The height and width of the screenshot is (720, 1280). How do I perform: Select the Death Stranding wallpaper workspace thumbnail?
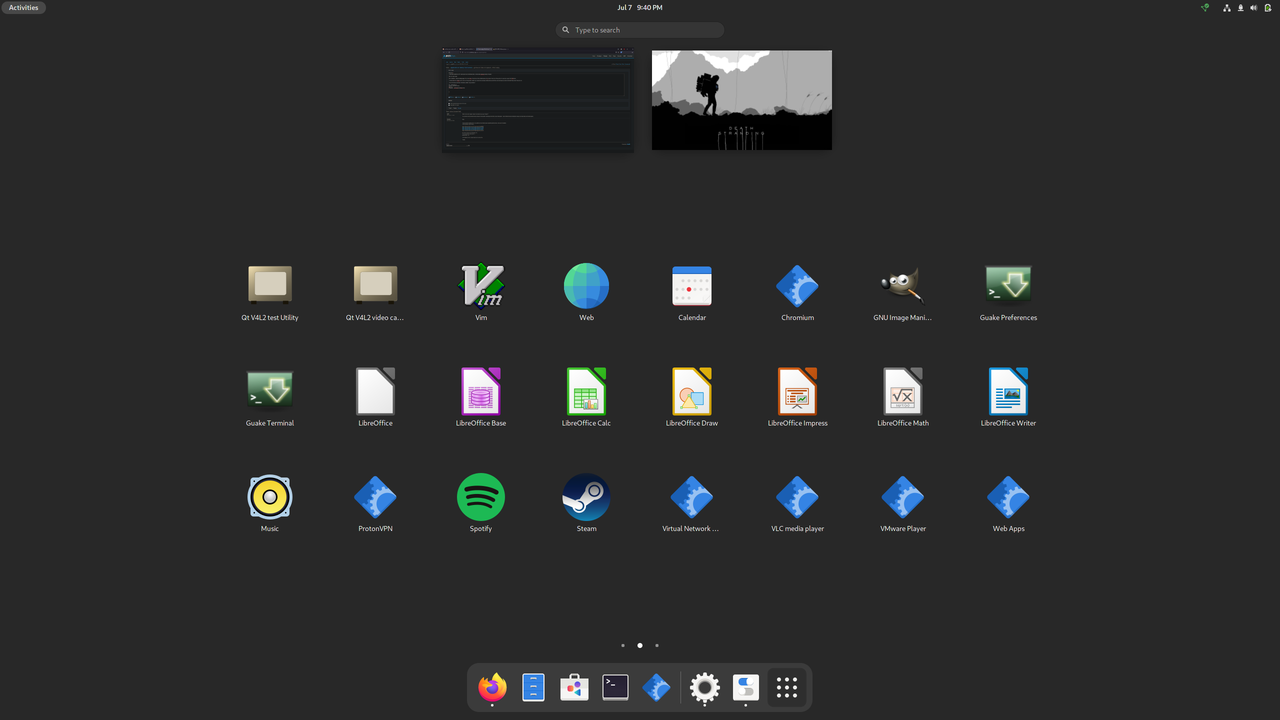pos(742,100)
